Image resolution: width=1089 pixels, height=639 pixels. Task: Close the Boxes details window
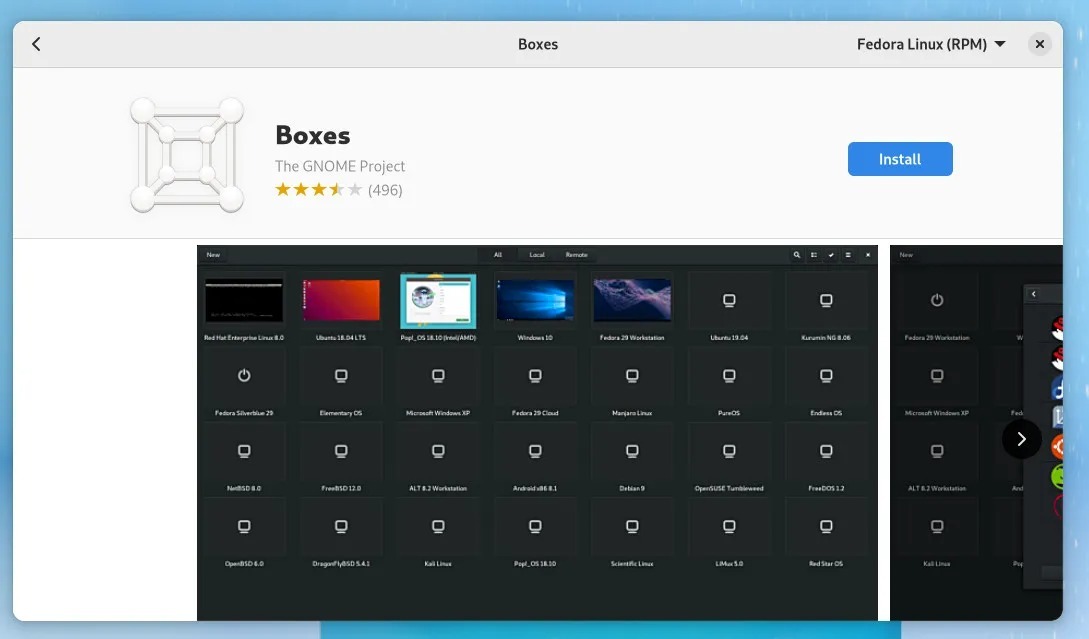tap(1039, 44)
